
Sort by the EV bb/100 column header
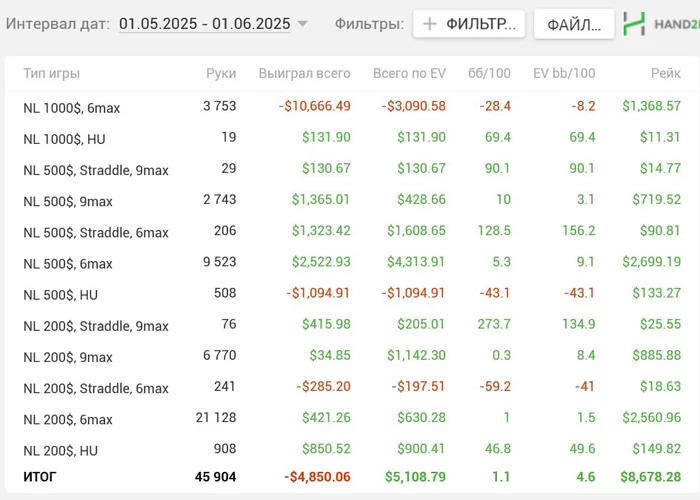[x=564, y=73]
